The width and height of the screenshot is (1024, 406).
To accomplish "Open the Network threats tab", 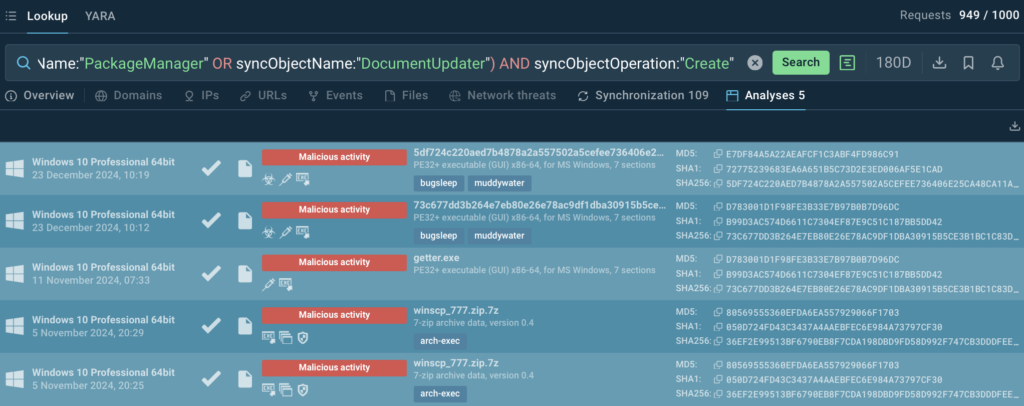I will (505, 96).
